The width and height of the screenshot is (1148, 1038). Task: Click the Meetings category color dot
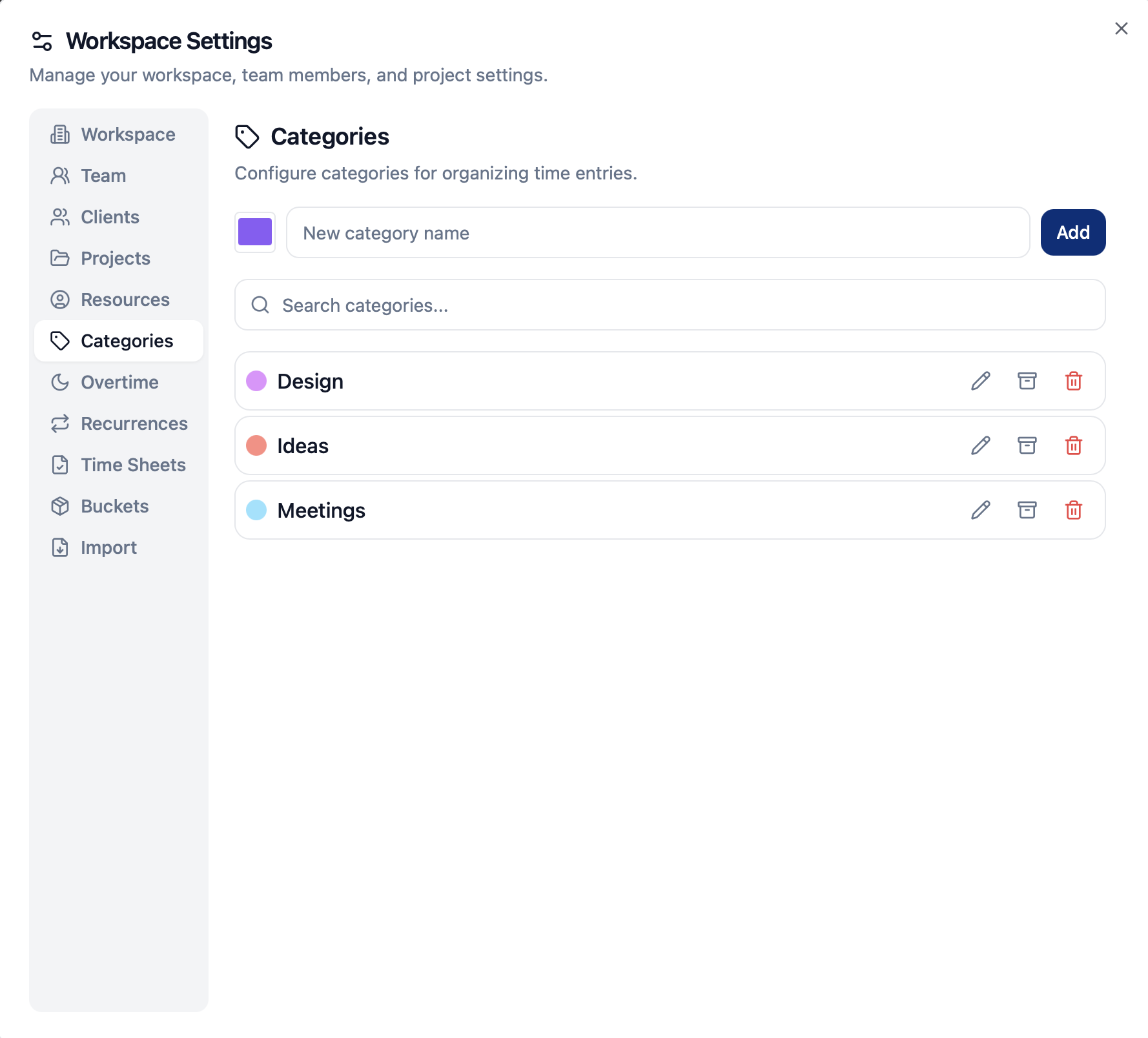click(x=256, y=510)
